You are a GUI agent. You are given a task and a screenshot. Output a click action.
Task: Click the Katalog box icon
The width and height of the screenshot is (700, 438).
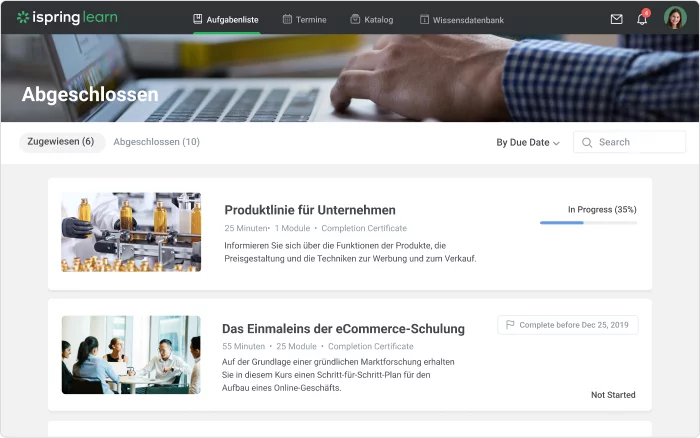click(x=355, y=19)
